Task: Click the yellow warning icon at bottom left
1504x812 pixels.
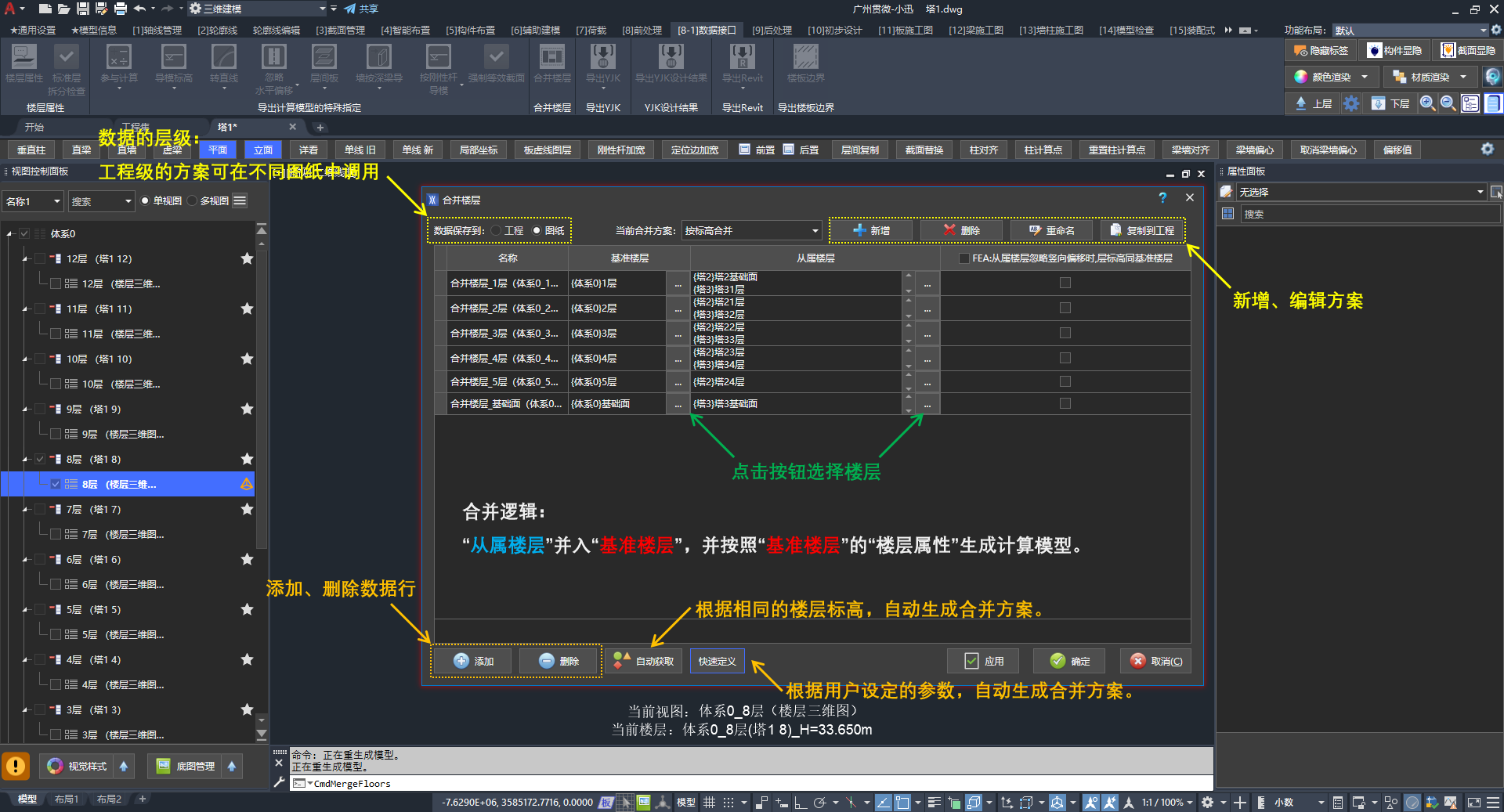Action: click(x=16, y=766)
